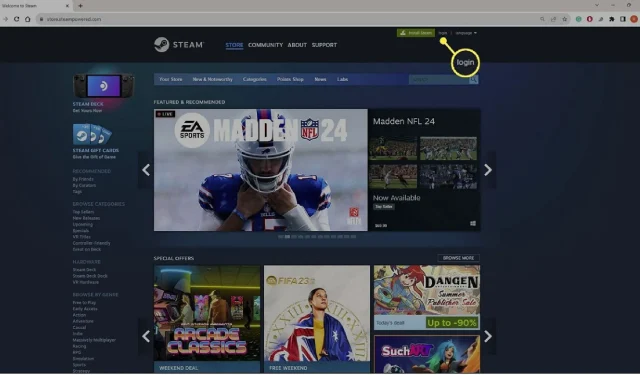Reload the page with browser refresh icon
The height and width of the screenshot is (375, 640).
coord(16,19)
